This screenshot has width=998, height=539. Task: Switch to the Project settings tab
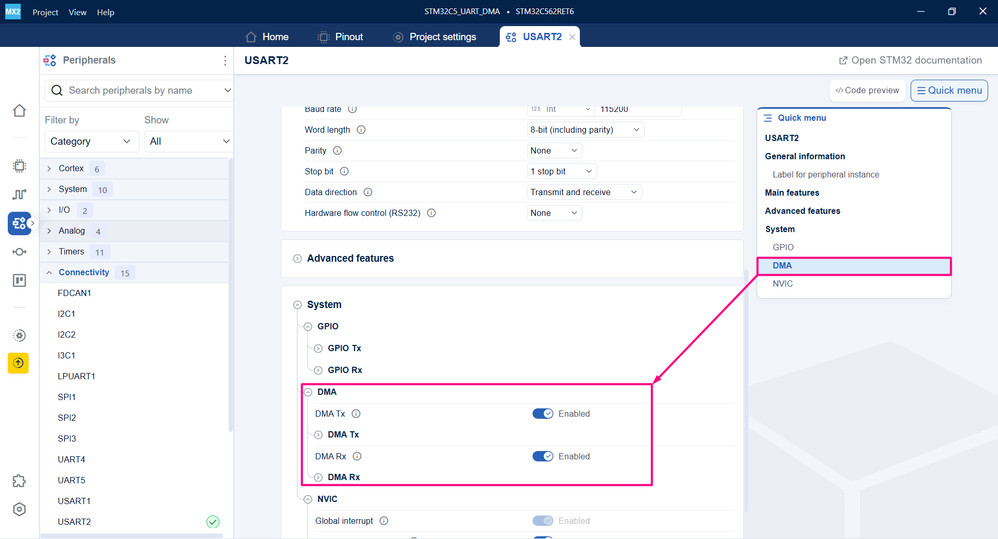click(435, 37)
